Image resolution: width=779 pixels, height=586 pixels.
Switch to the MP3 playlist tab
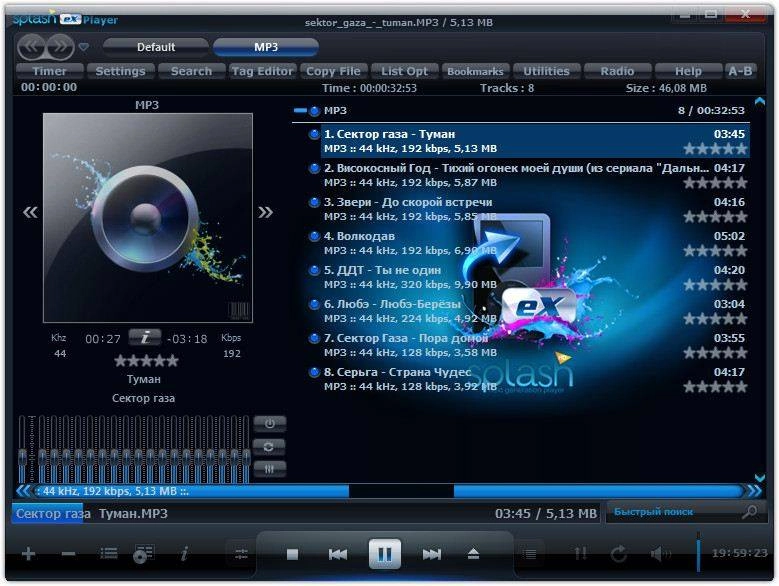pos(266,47)
